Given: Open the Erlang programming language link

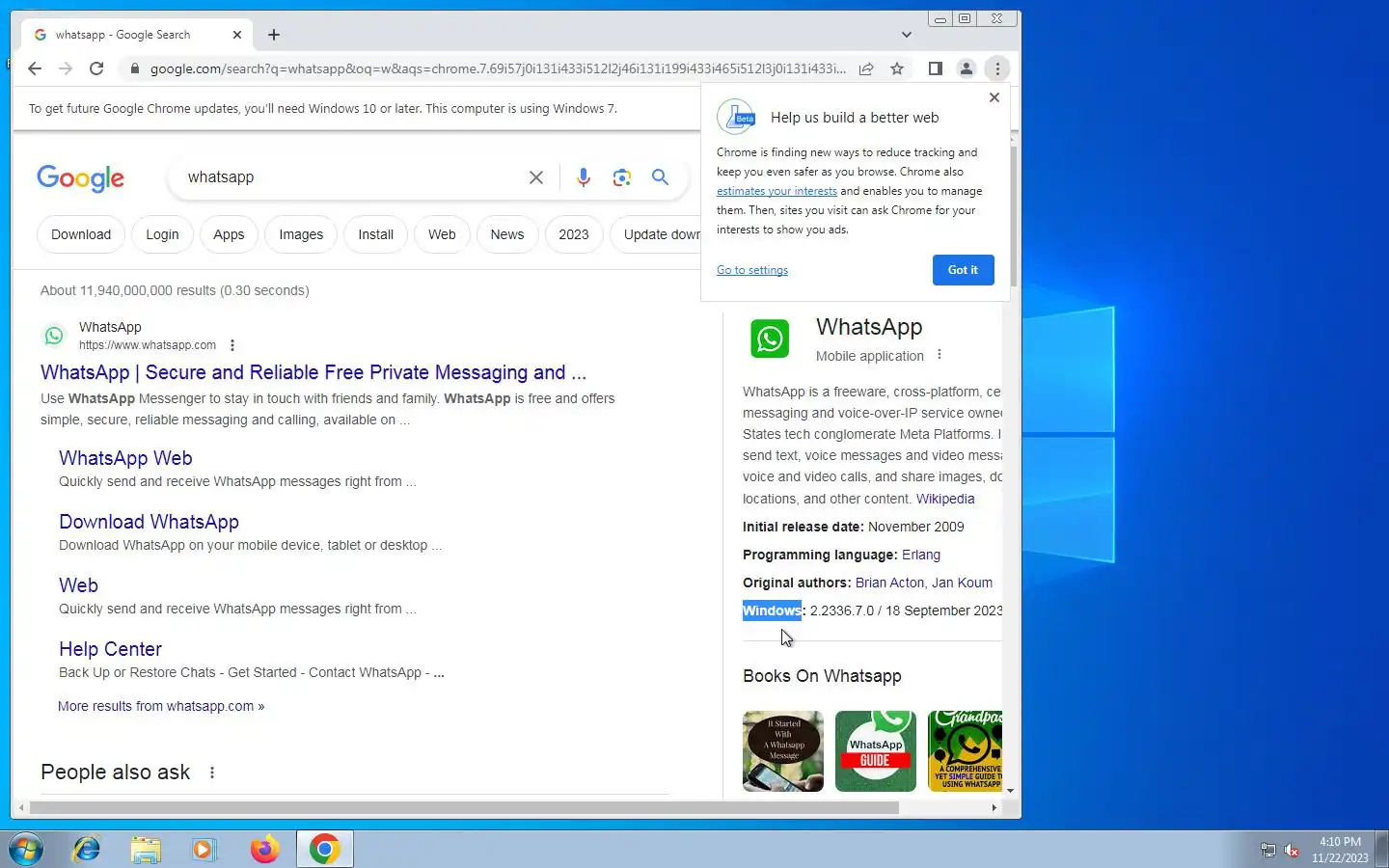Looking at the screenshot, I should click(921, 555).
